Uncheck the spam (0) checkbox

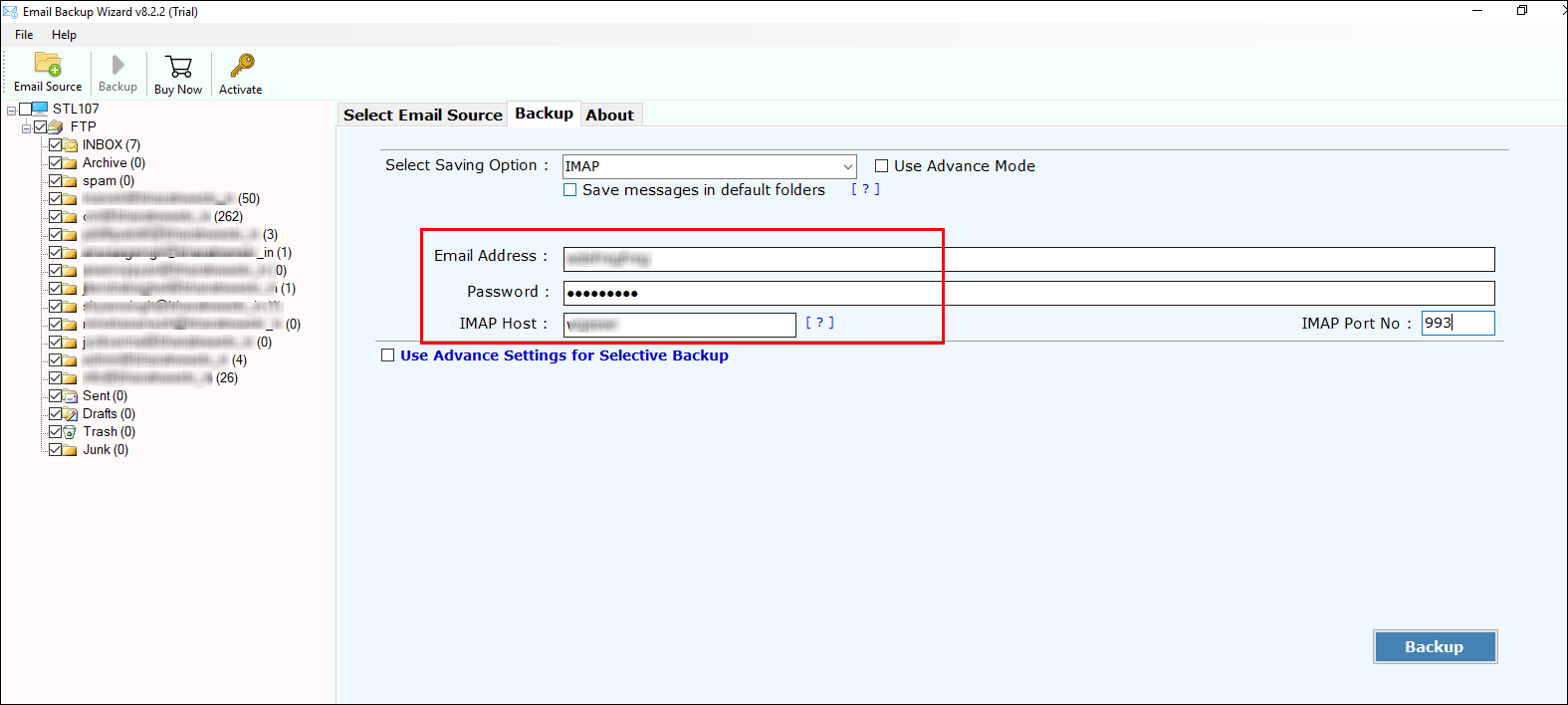coord(55,181)
